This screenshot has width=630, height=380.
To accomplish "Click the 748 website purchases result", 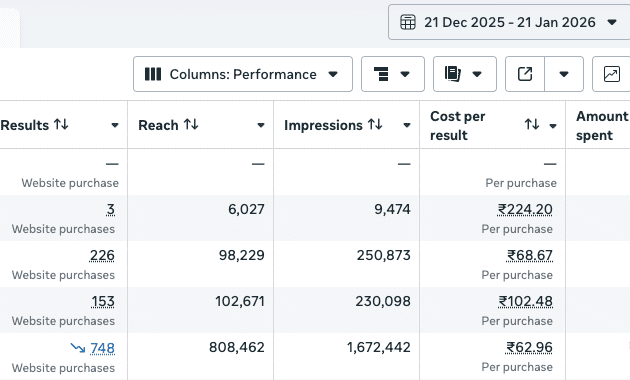I will pos(102,348).
